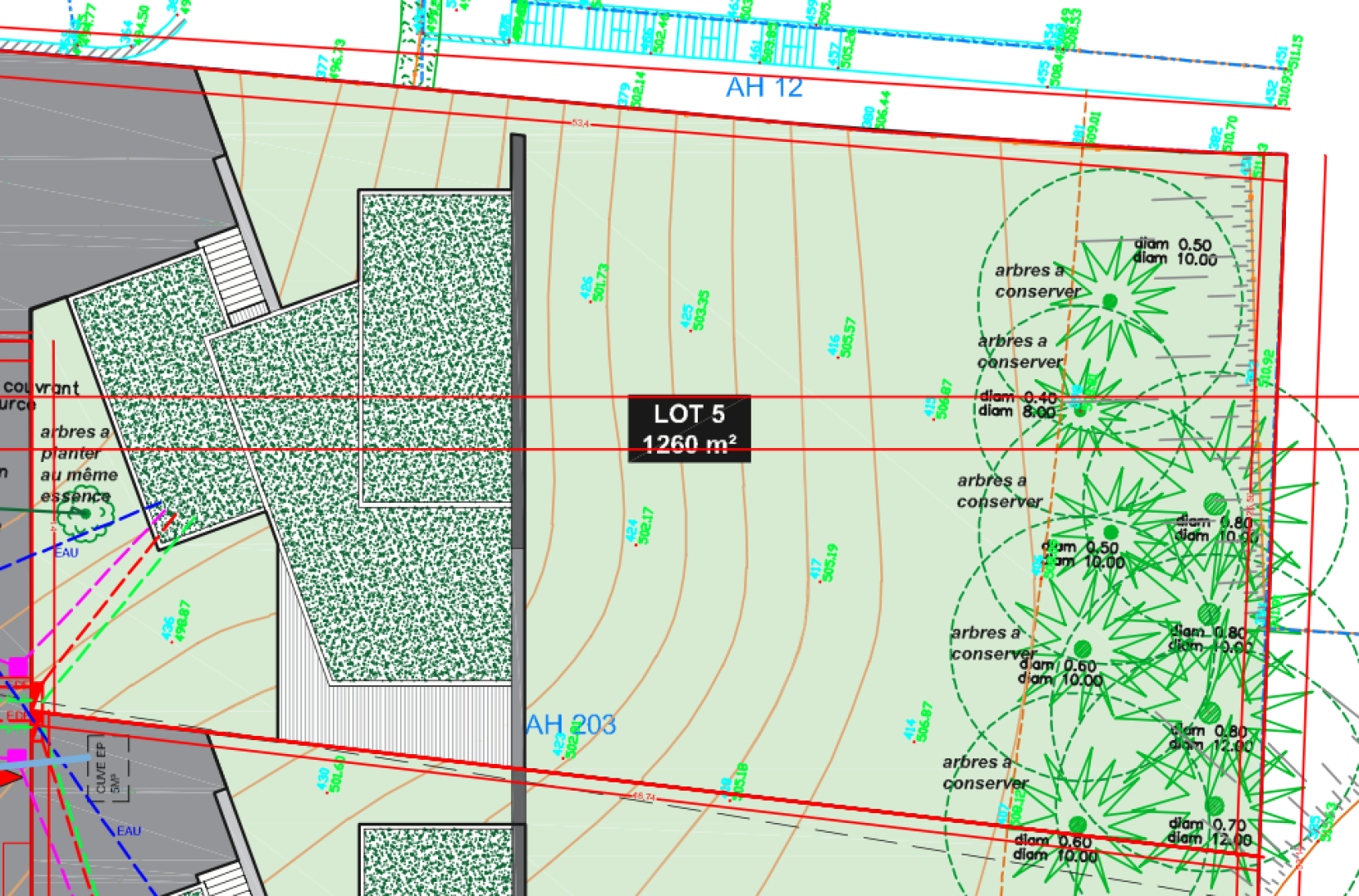This screenshot has width=1359, height=896.
Task: Click the AH 203 parcel label
Action: click(x=571, y=724)
